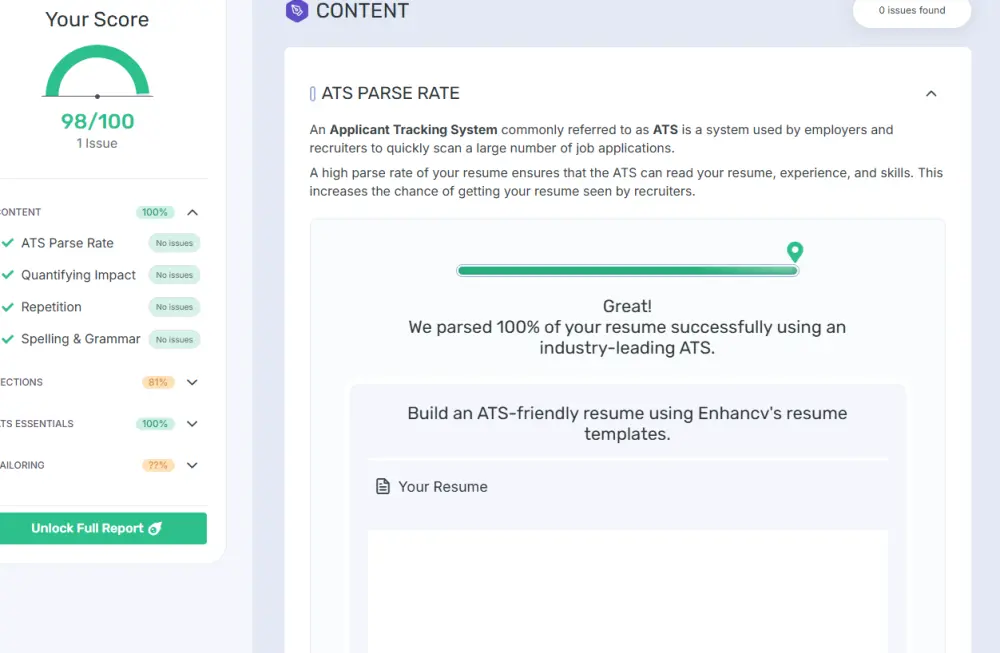
Task: Click the CONTENT section heading
Action: tap(362, 11)
